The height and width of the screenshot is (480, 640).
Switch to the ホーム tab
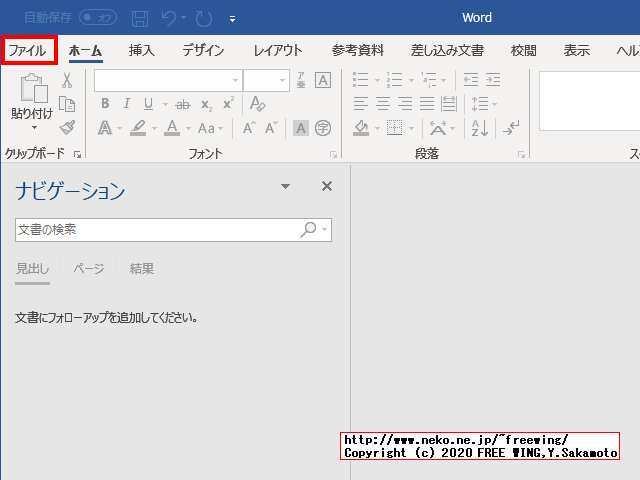pos(85,51)
